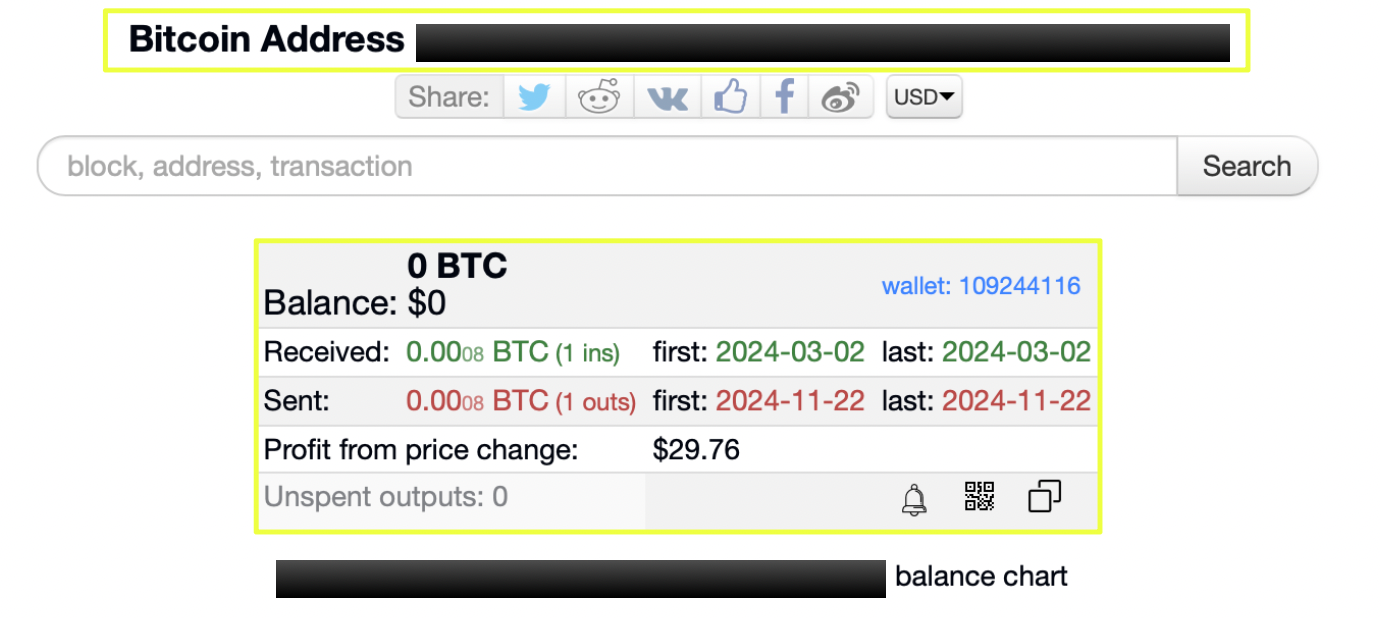
Task: Click the red sent BTC amount
Action: [x=477, y=401]
